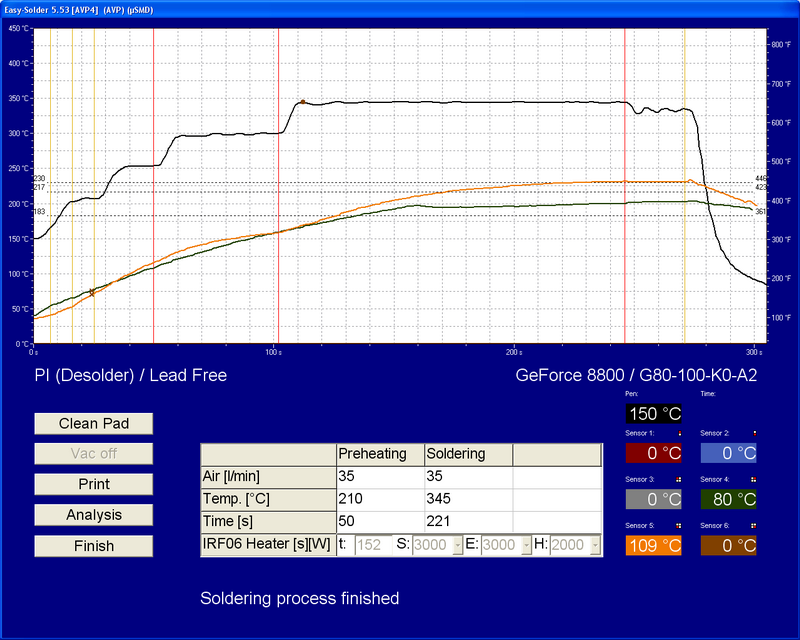
Task: Open the E: 3000 heater power dropdown
Action: coord(527,545)
